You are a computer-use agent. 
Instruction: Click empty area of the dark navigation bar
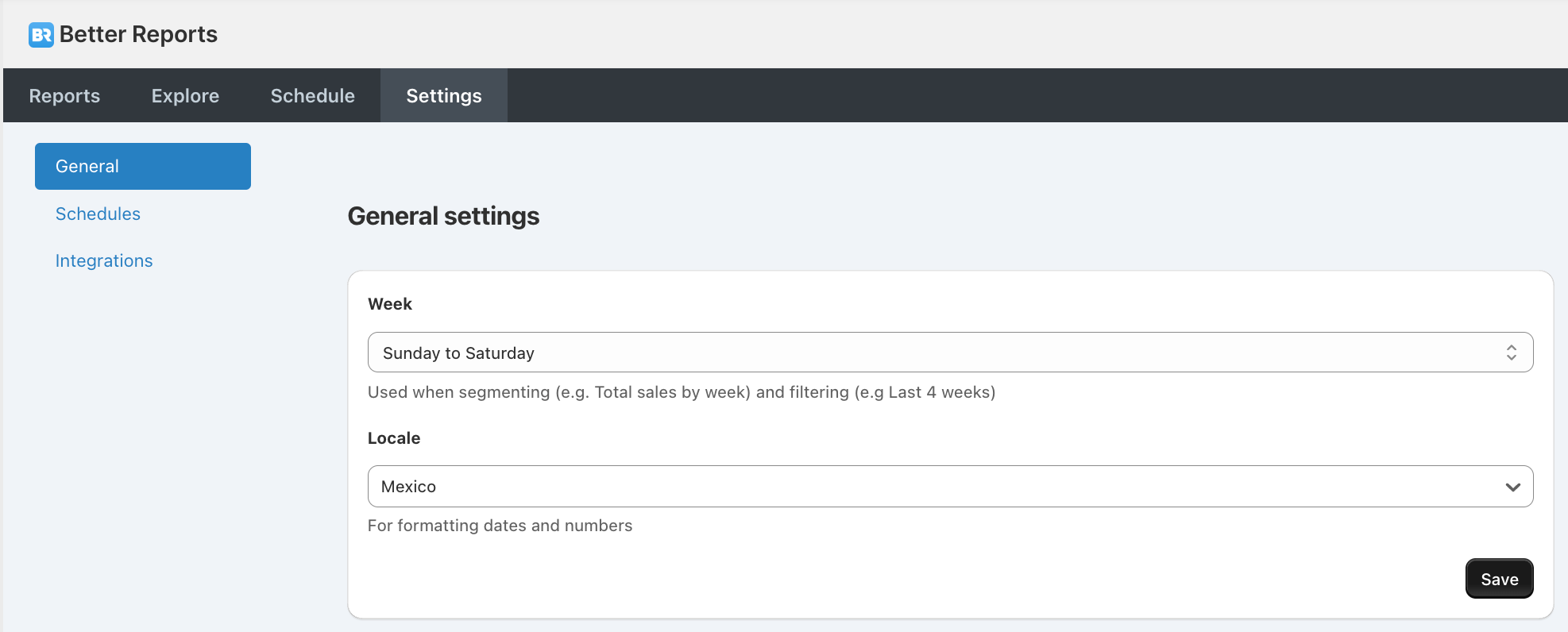(1033, 96)
